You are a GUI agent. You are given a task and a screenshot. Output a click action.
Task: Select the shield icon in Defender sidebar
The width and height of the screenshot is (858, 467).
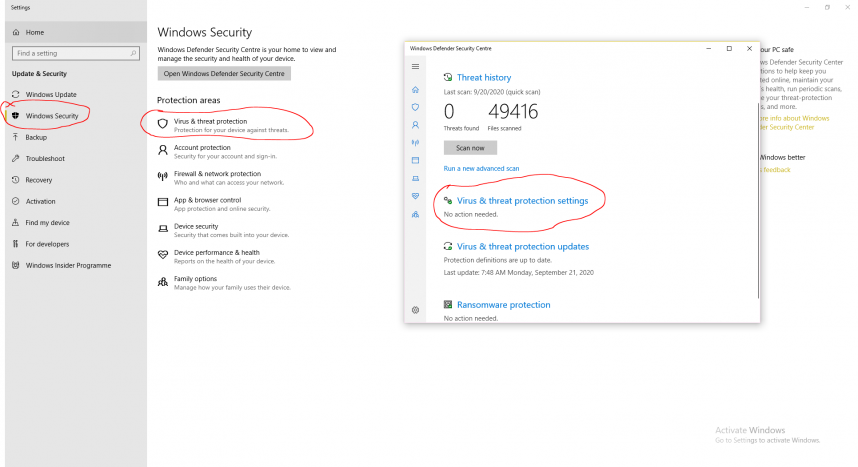pos(415,107)
